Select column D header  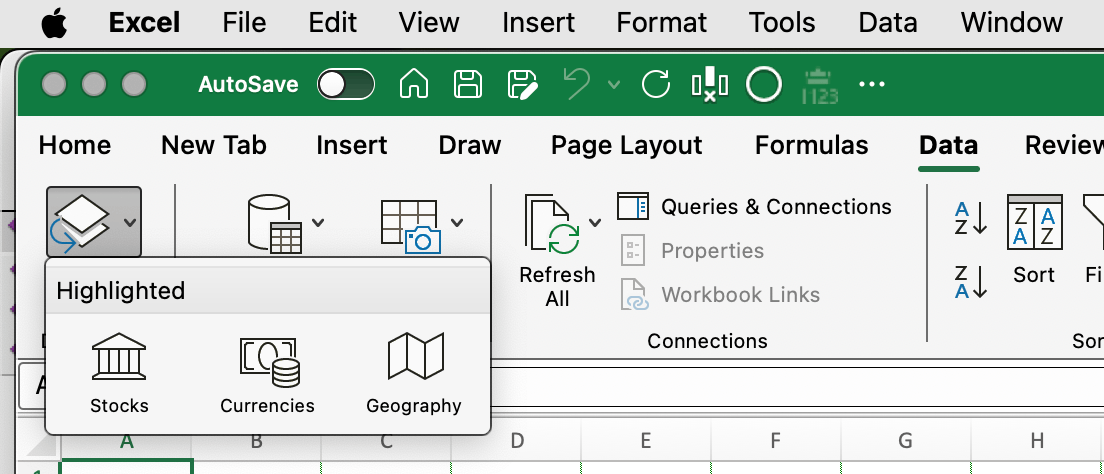coord(517,441)
